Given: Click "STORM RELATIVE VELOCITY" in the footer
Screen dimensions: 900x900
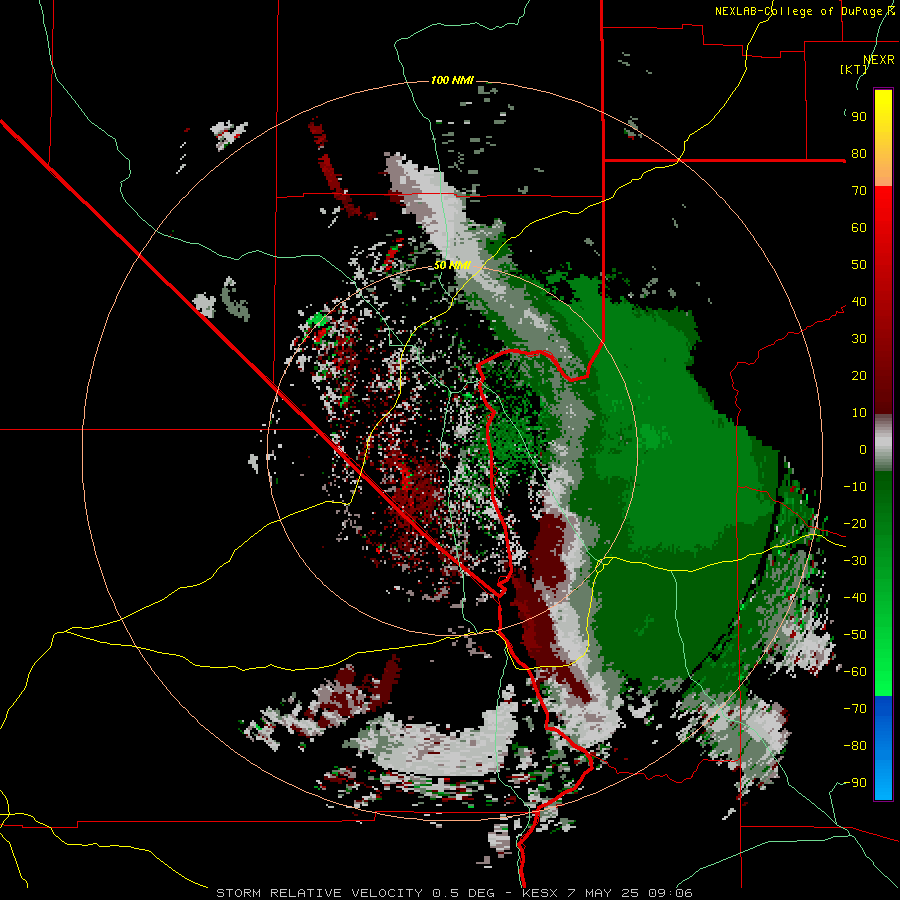Looking at the screenshot, I should point(319,893).
